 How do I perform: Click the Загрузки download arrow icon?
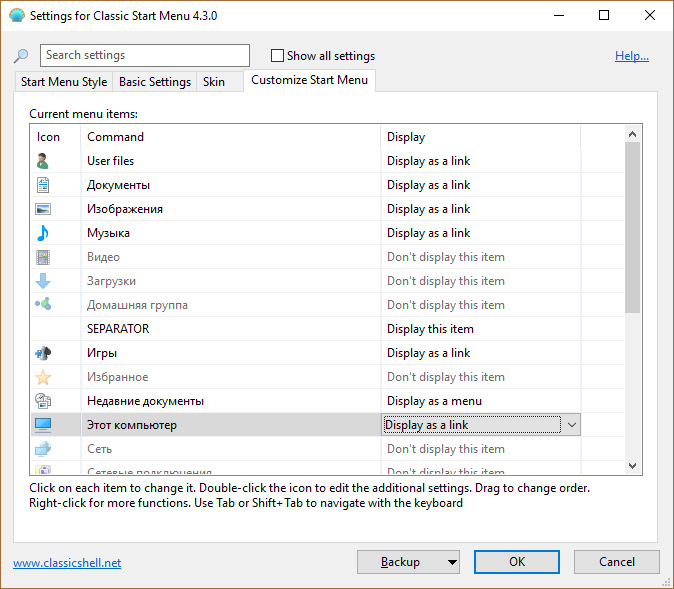(x=43, y=281)
